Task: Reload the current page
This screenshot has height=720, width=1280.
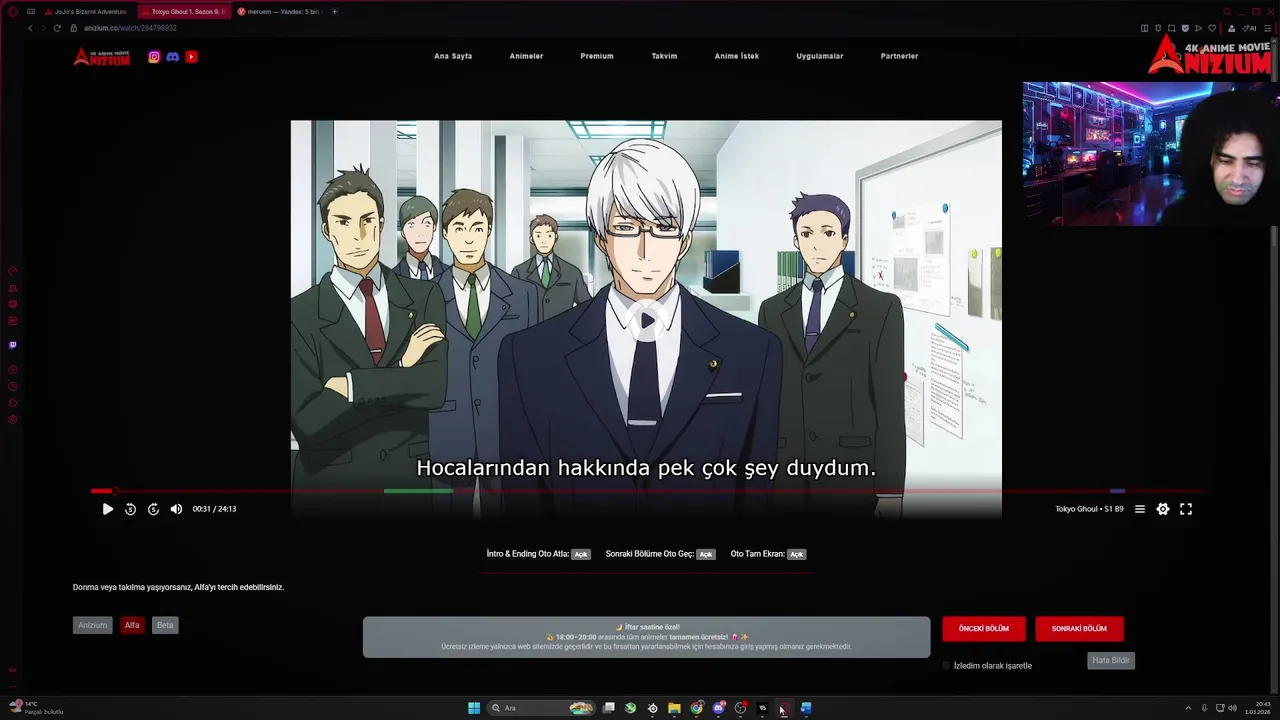Action: pos(57,28)
